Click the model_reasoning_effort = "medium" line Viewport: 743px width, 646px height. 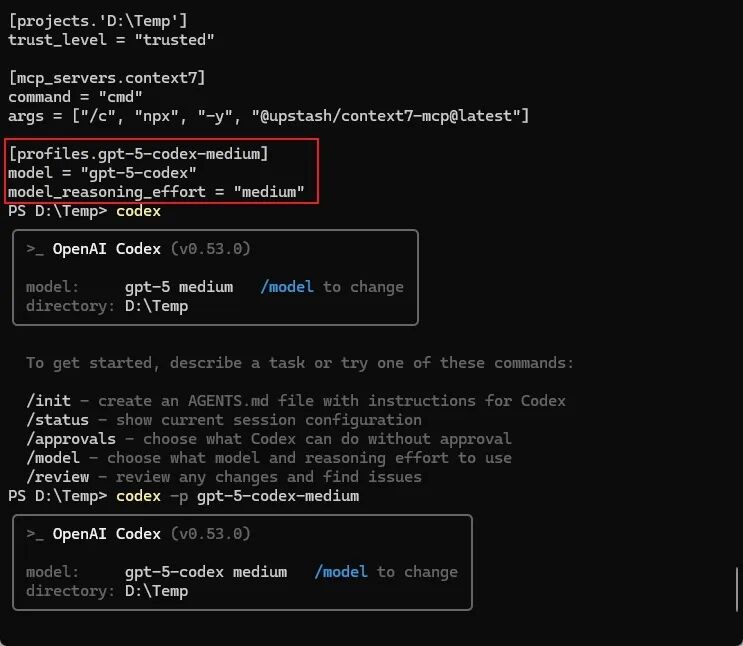(x=156, y=192)
